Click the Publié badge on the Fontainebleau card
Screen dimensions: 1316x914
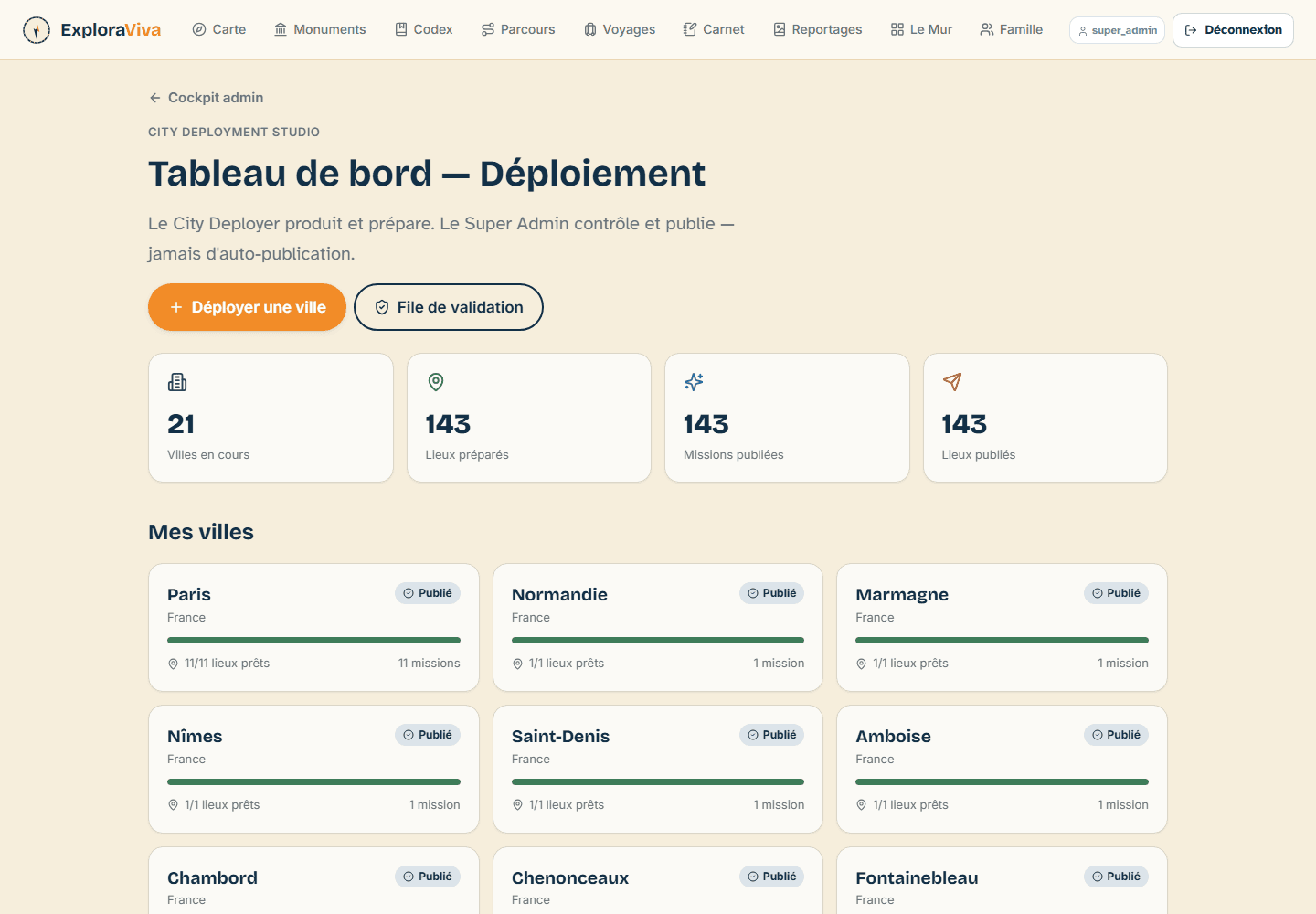(1116, 877)
